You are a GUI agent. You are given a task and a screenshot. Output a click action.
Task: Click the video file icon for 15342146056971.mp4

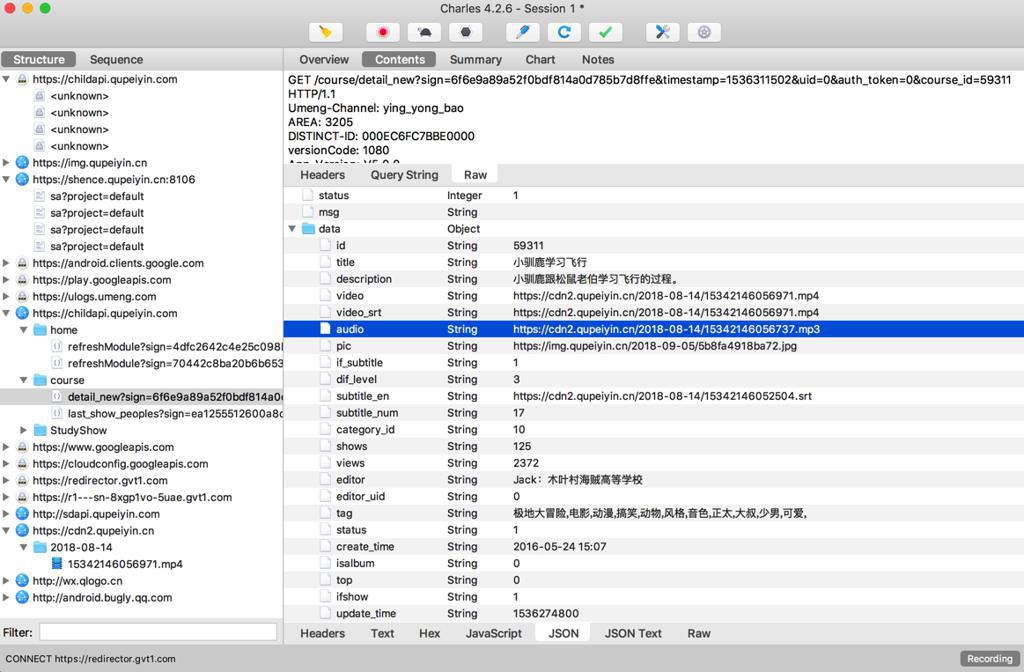click(x=57, y=564)
